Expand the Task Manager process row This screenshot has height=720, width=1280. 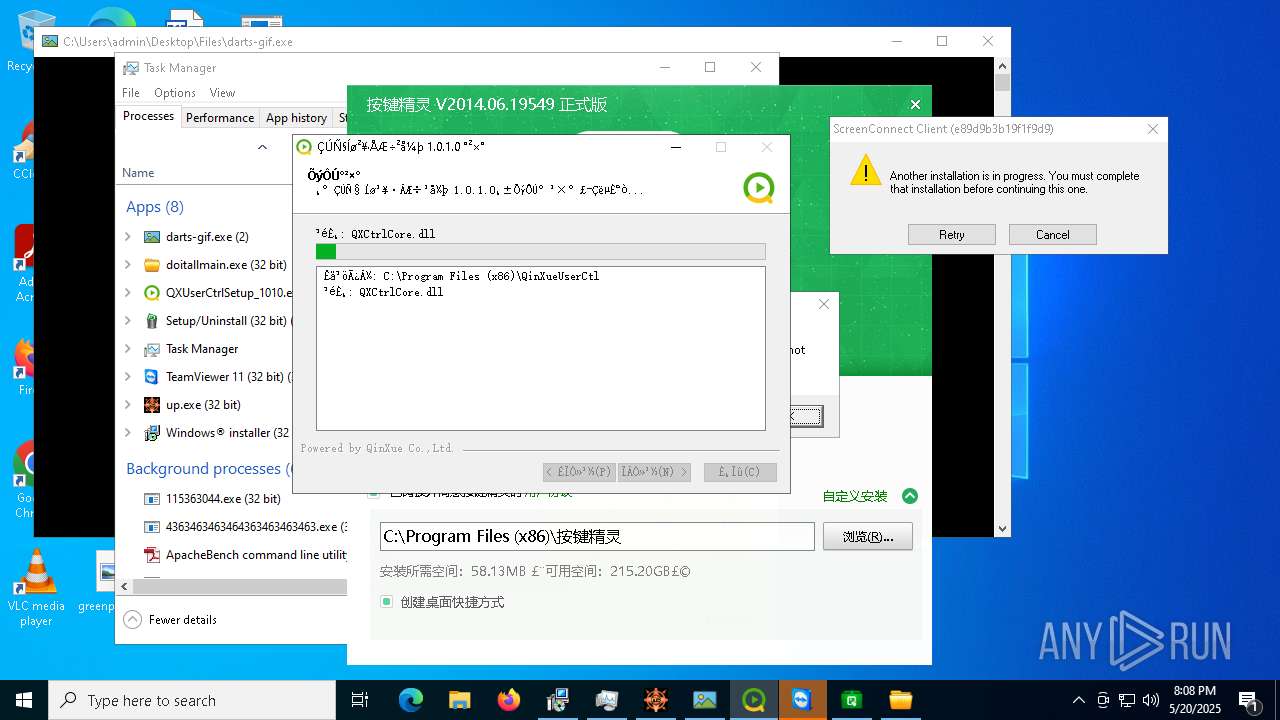128,349
